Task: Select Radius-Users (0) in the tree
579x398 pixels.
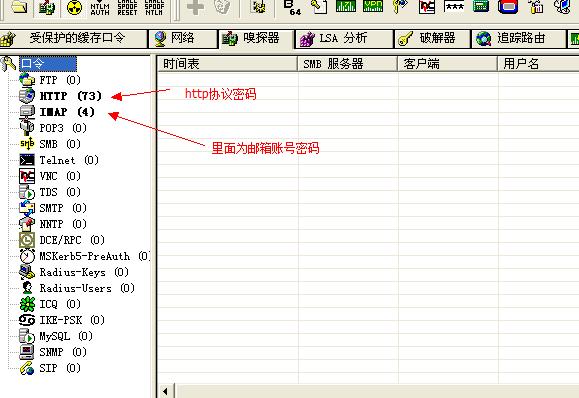Action: click(x=87, y=288)
